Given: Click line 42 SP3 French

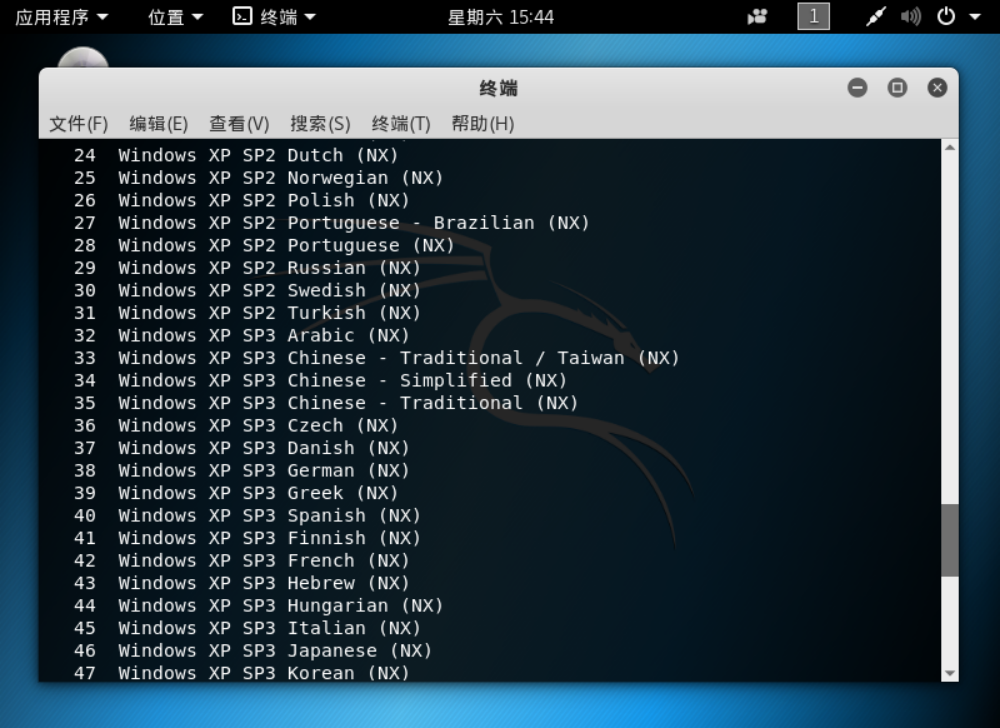Looking at the screenshot, I should coord(242,560).
